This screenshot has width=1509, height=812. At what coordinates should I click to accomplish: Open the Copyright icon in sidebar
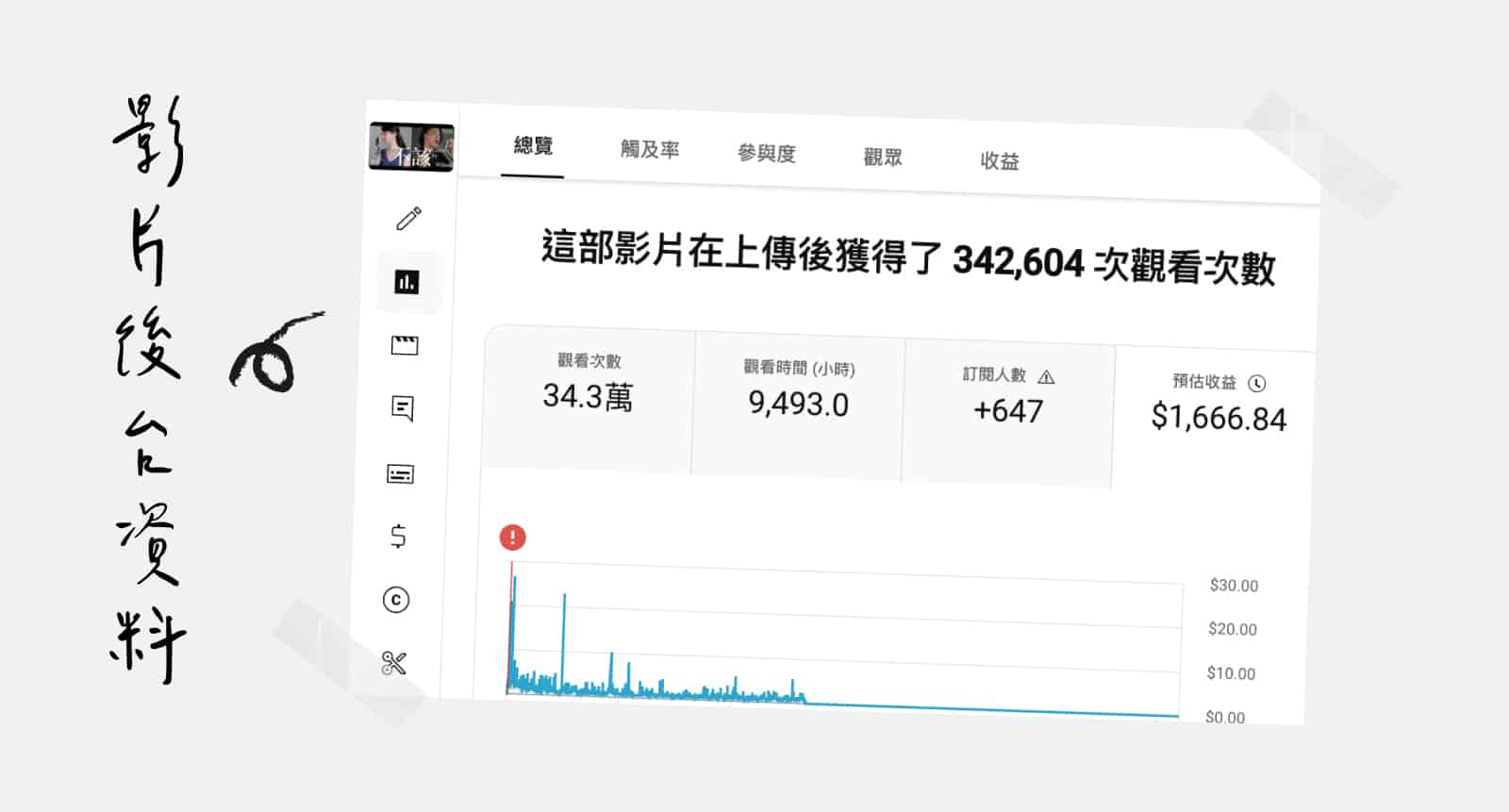(x=396, y=600)
